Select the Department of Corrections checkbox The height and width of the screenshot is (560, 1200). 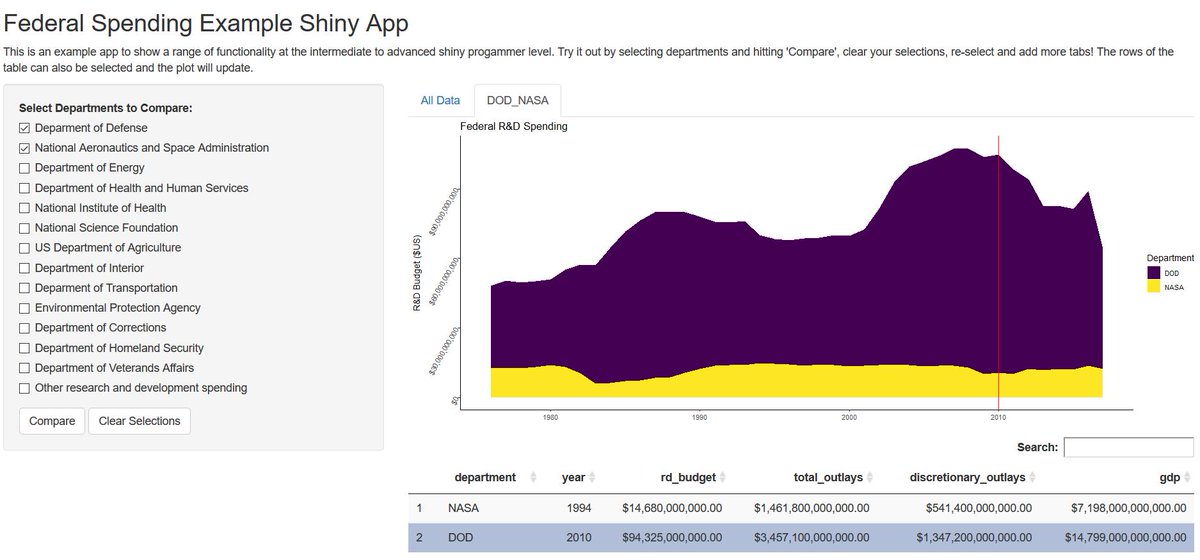point(25,328)
